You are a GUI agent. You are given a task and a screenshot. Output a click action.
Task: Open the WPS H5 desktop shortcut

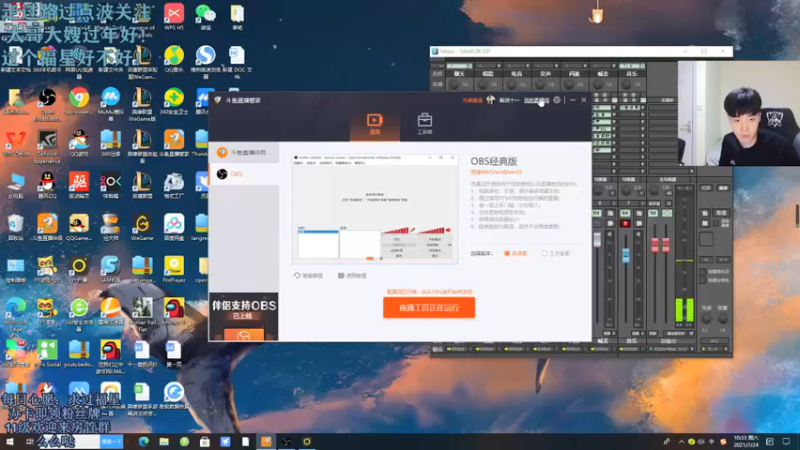pos(174,17)
